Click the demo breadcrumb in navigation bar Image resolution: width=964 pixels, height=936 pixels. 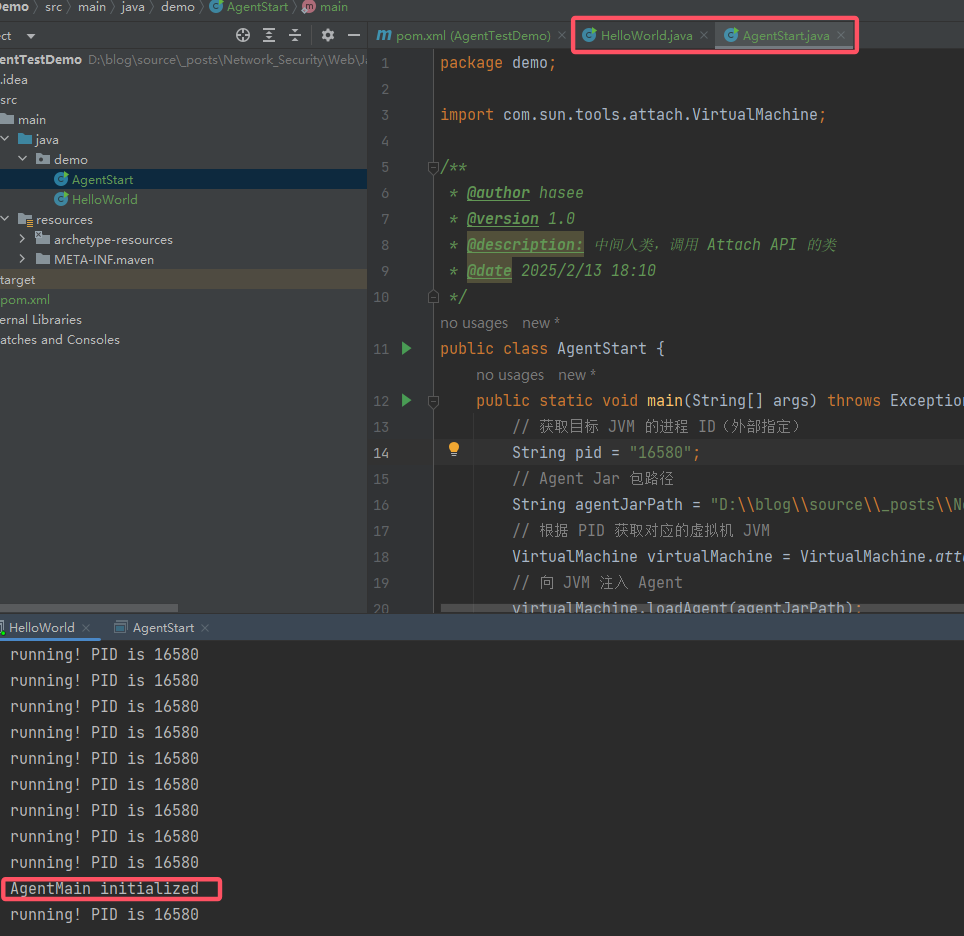178,7
